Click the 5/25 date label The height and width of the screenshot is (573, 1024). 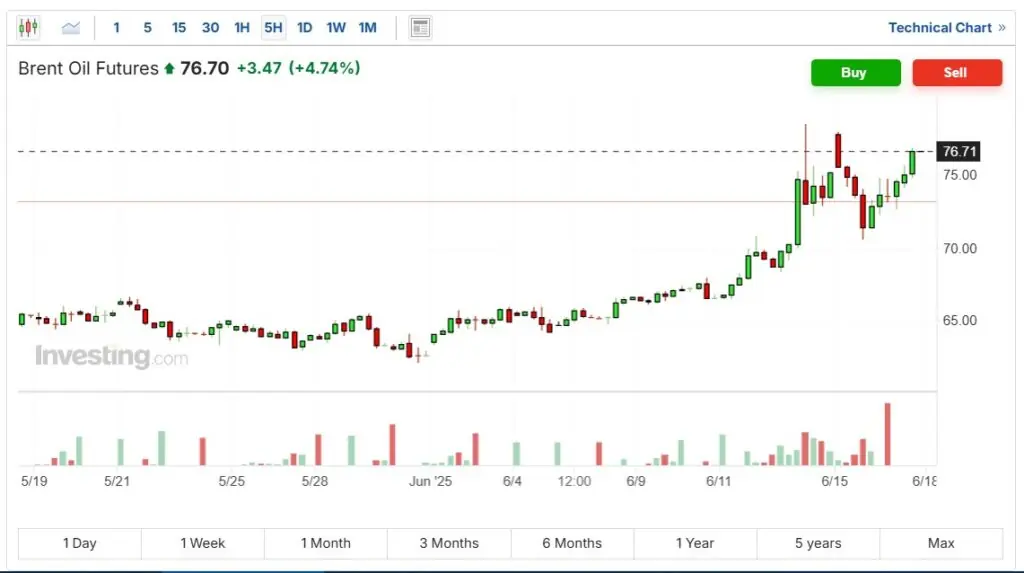pyautogui.click(x=231, y=482)
